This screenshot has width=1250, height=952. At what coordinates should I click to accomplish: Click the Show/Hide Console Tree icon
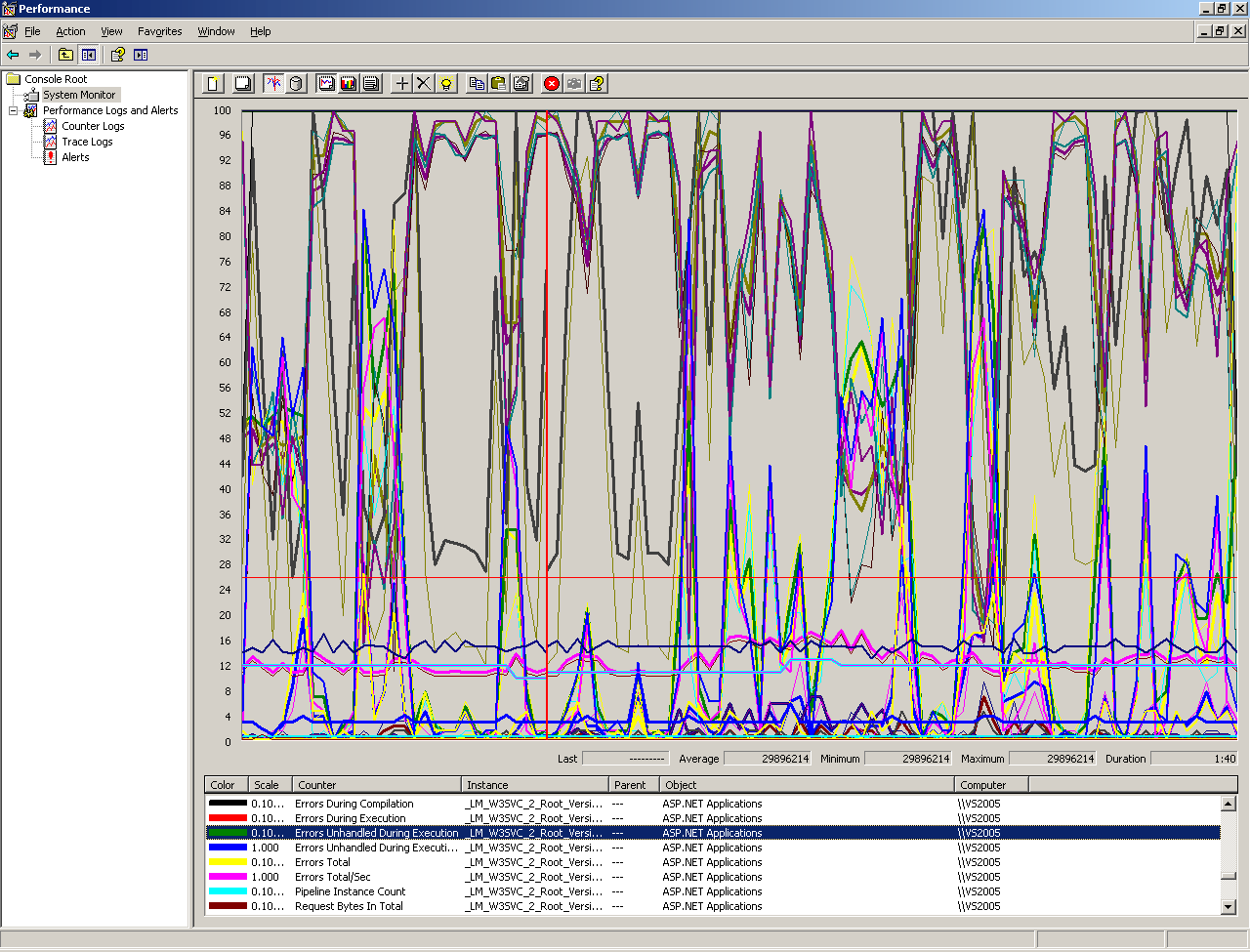[x=89, y=55]
